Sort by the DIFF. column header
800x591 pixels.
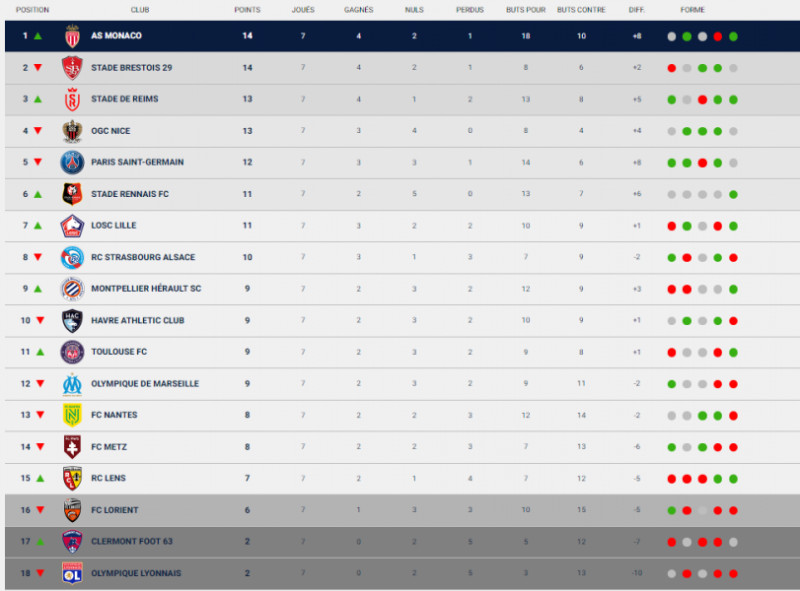(x=637, y=10)
